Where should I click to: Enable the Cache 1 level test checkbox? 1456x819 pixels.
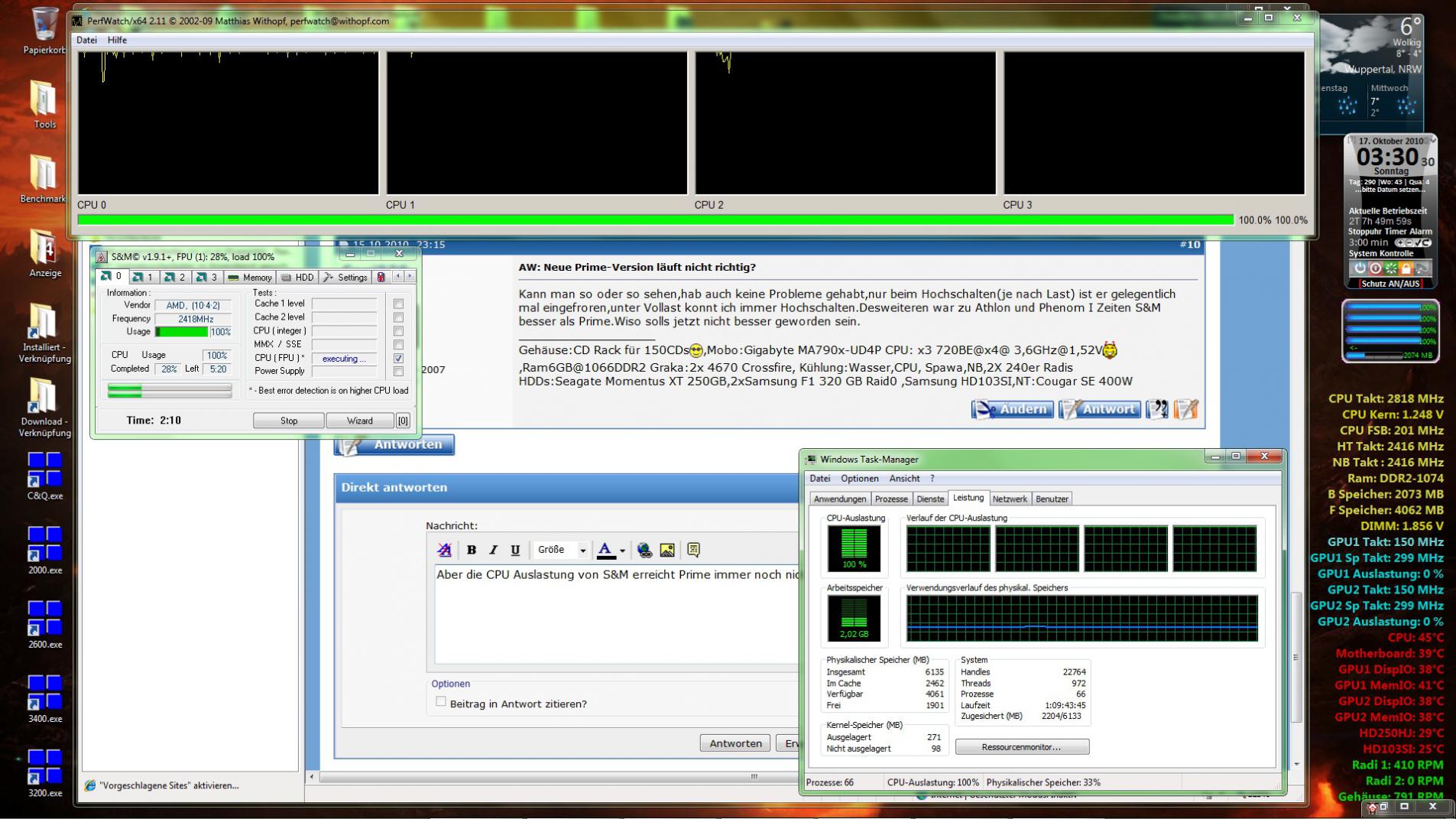[398, 304]
